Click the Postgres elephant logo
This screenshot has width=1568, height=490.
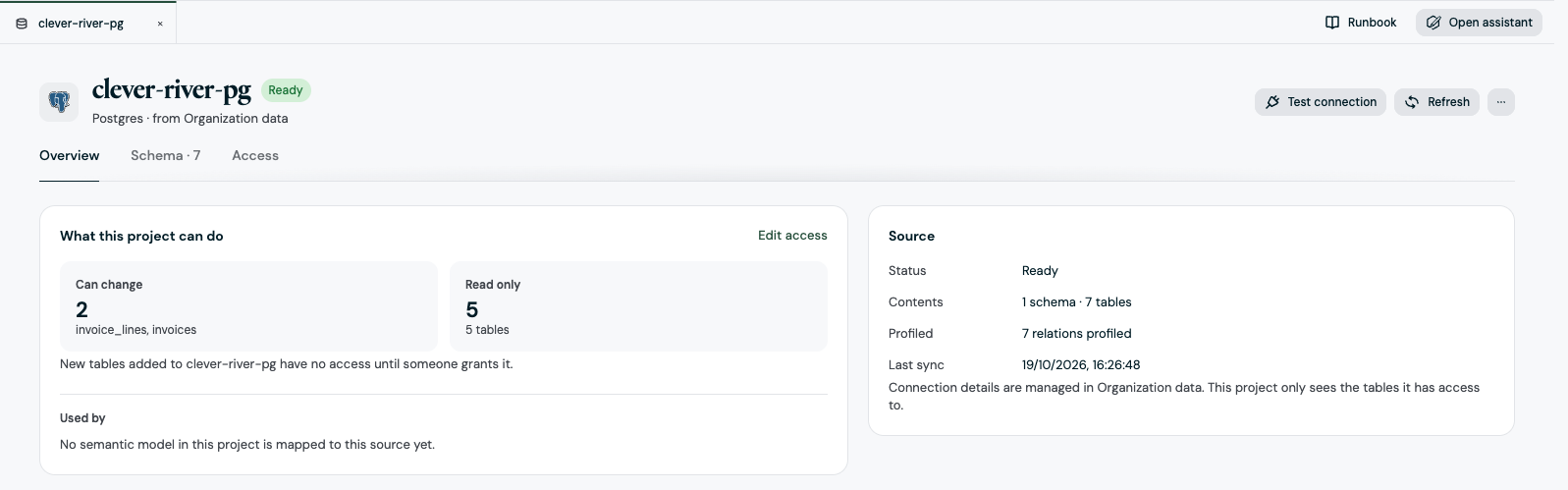pyautogui.click(x=59, y=102)
